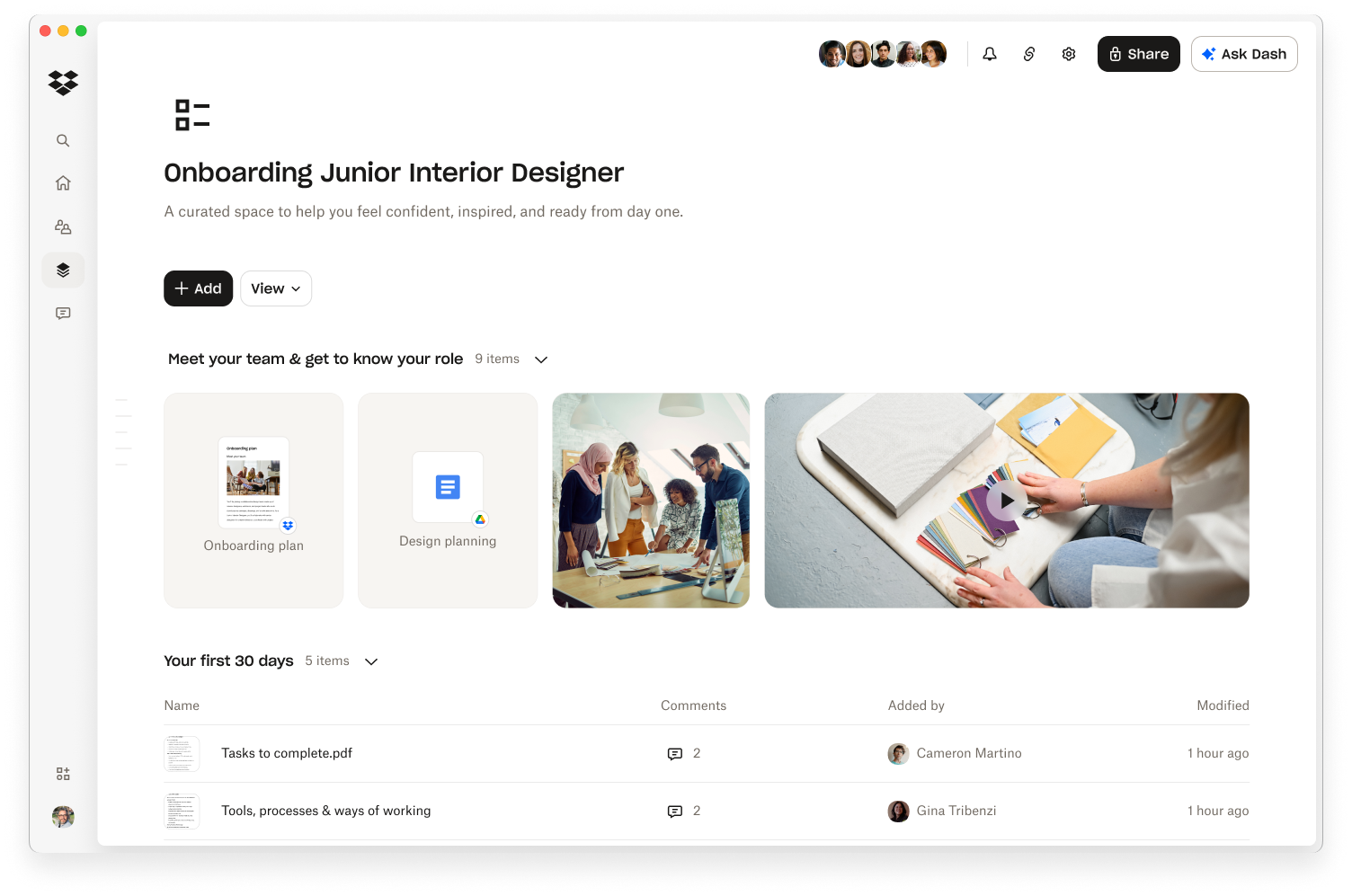
Task: Click the Google Drive badge on Design planning
Action: 480,519
